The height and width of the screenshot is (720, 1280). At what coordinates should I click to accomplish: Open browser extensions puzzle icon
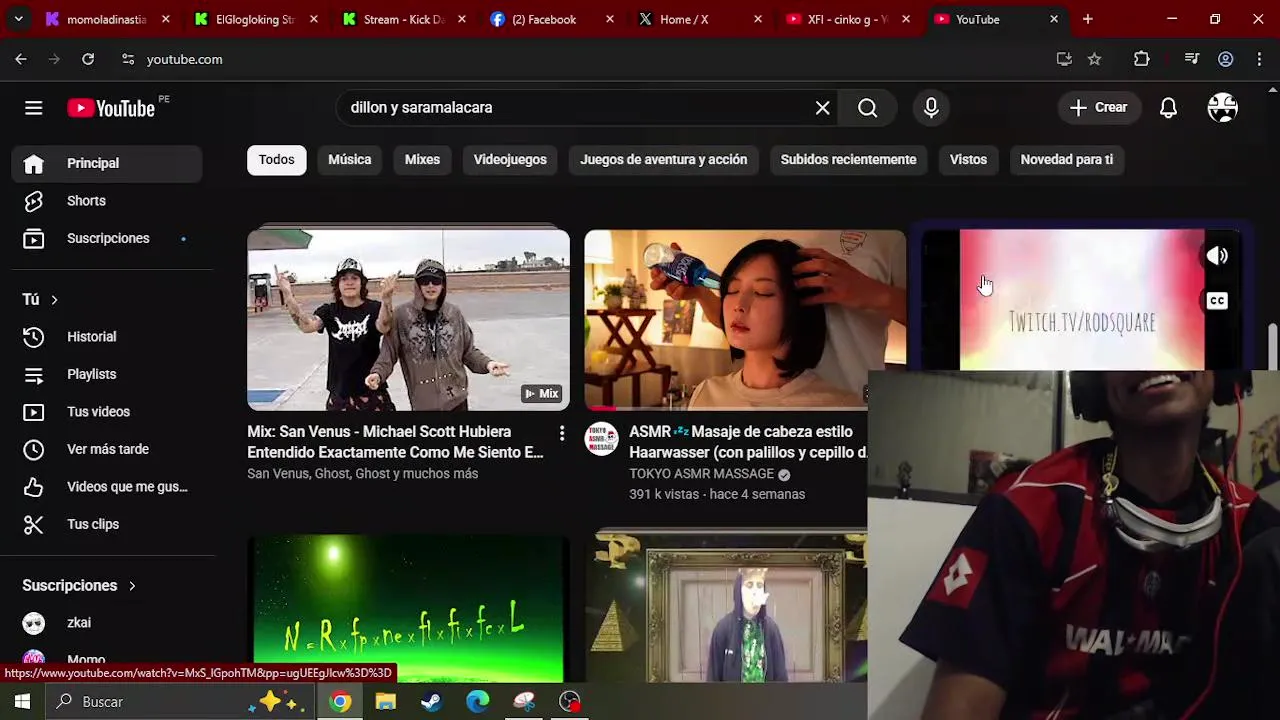click(x=1141, y=59)
